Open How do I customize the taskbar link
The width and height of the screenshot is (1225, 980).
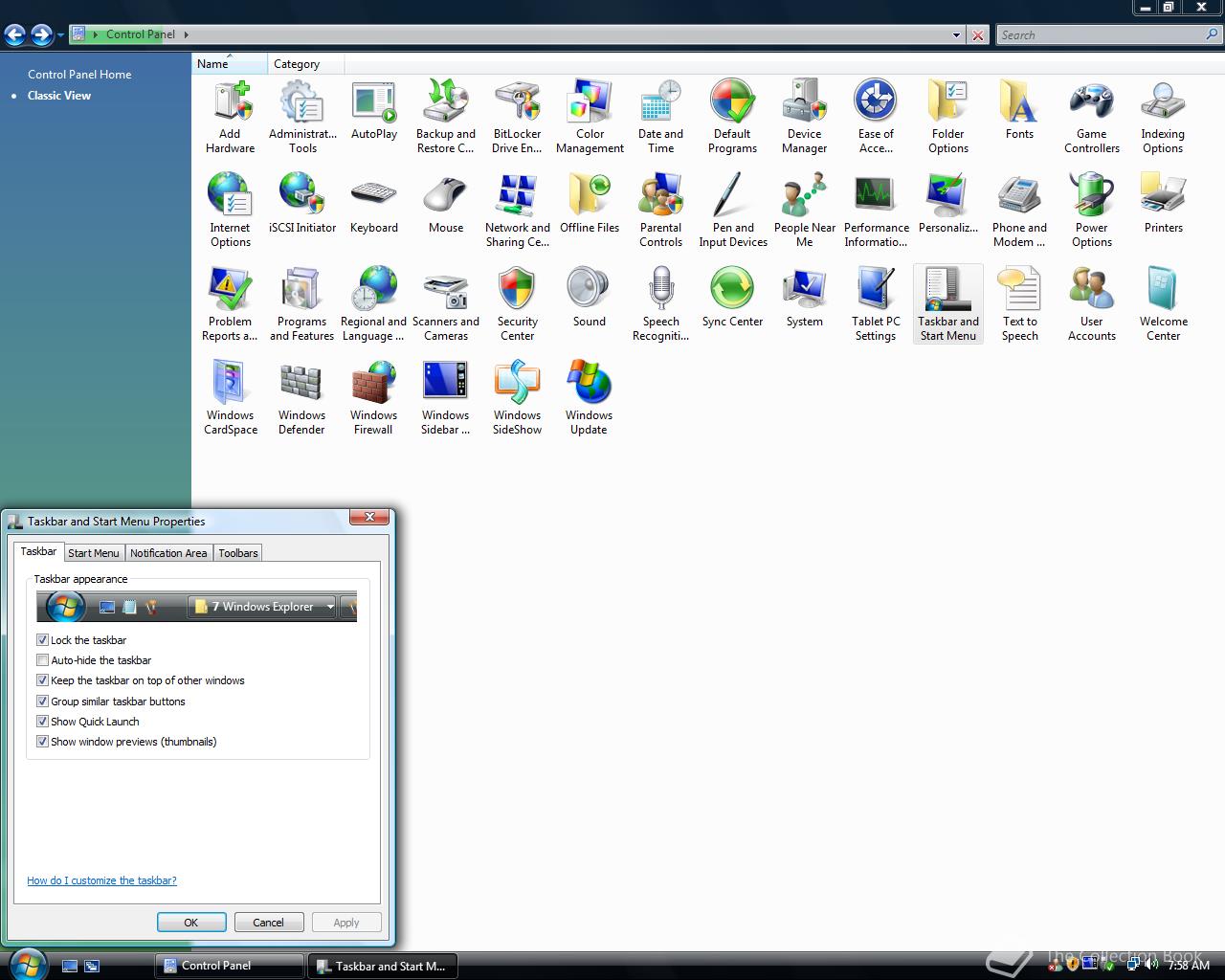tap(101, 880)
